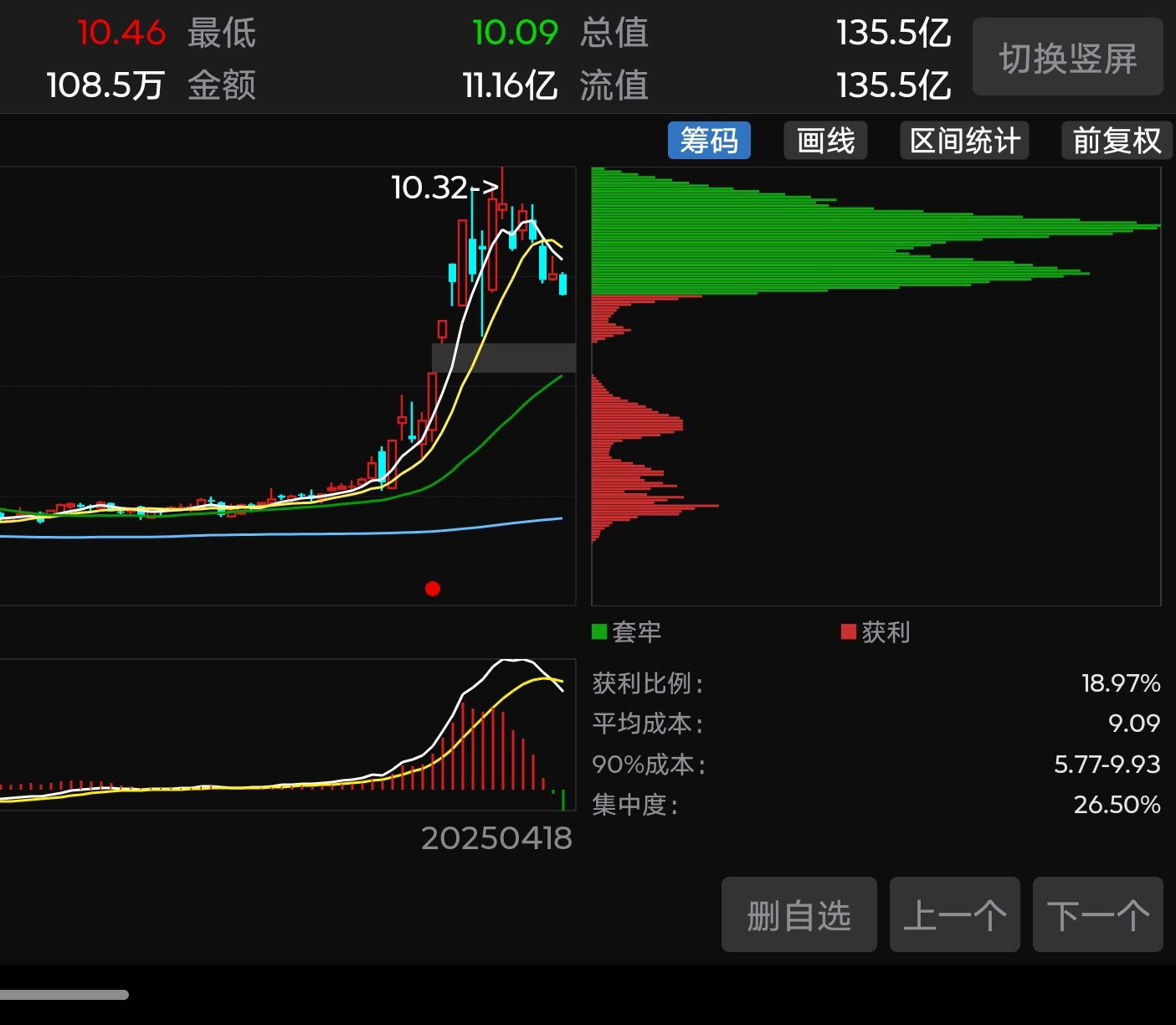This screenshot has height=1025, width=1176.
Task: Click the 平均成本 value 9.09
Action: click(1134, 723)
